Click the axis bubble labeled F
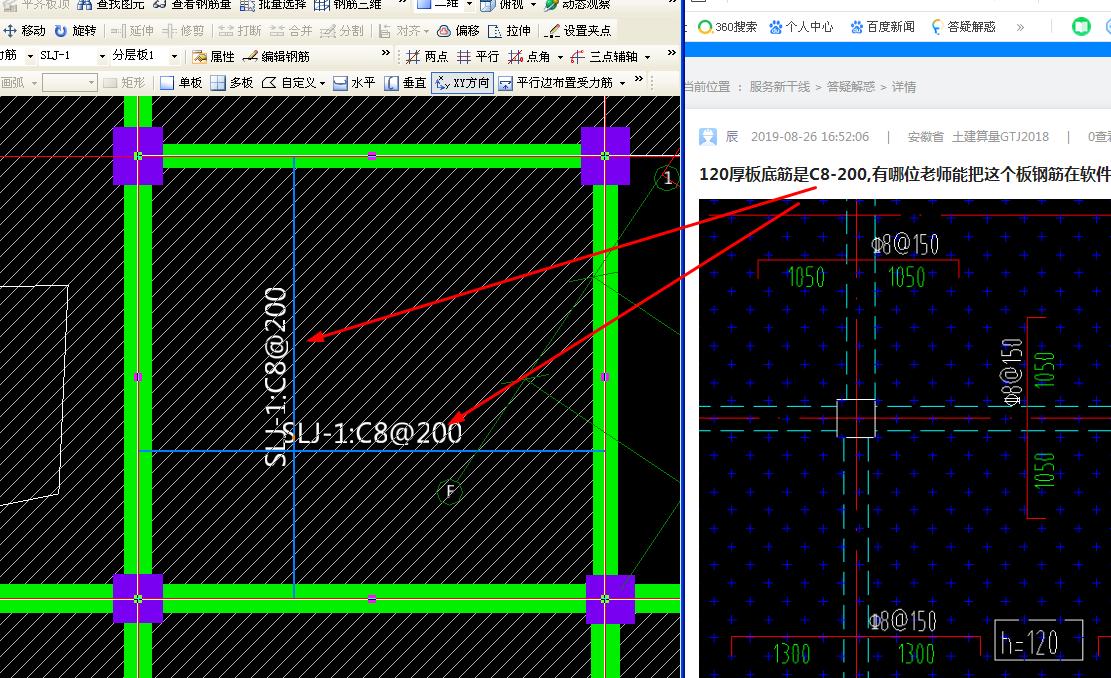1111x678 pixels. (451, 491)
